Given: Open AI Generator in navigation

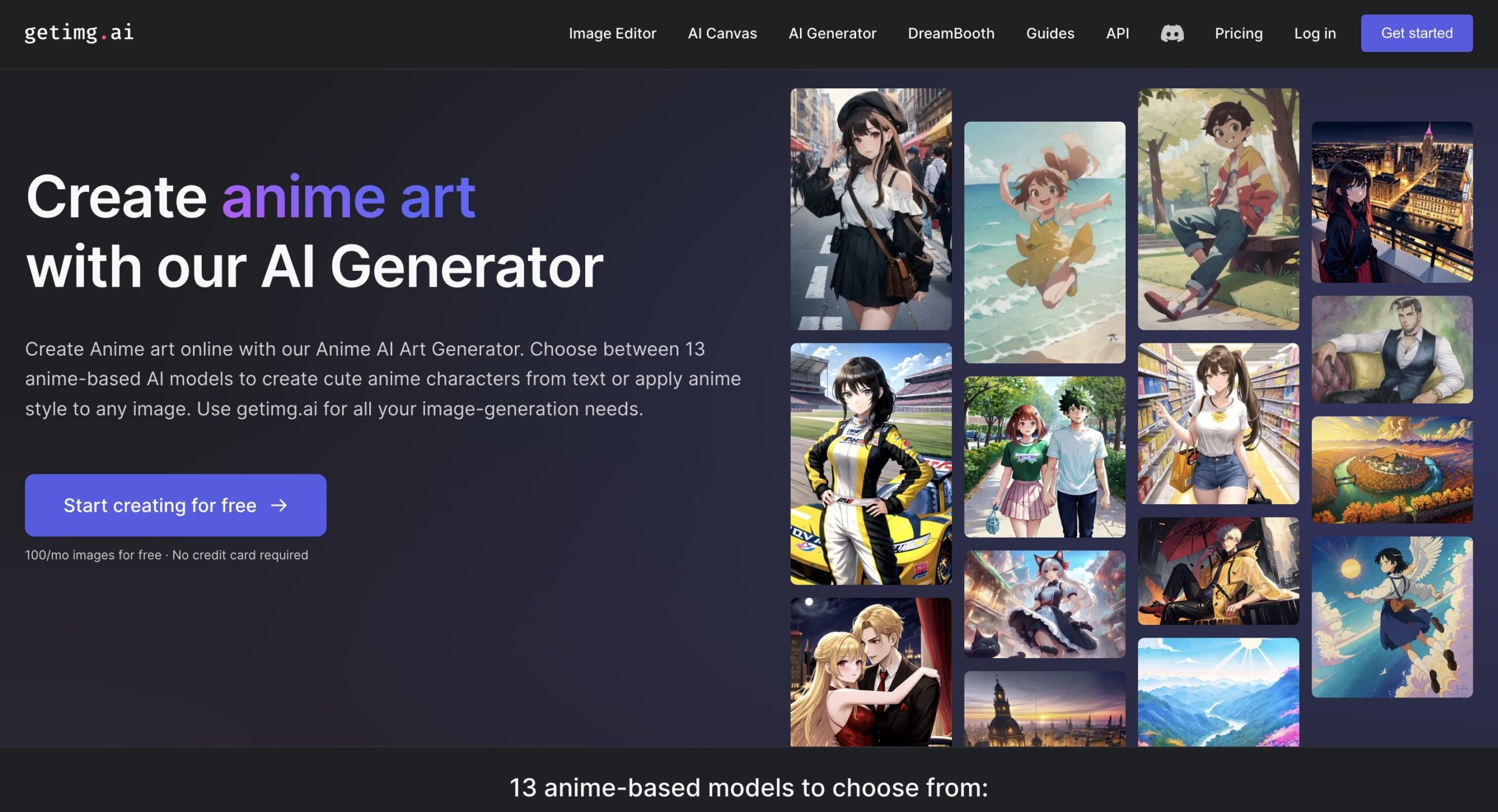Looking at the screenshot, I should [832, 33].
